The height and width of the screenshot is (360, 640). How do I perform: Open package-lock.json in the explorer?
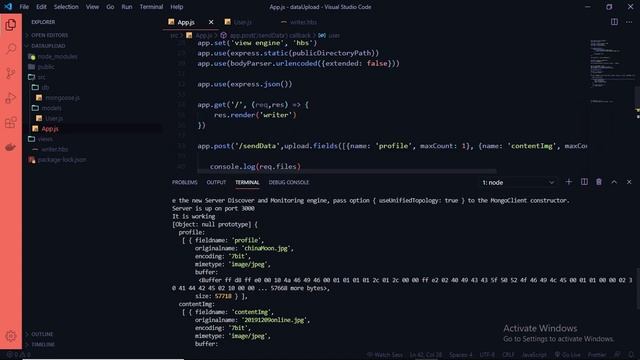tap(62, 160)
